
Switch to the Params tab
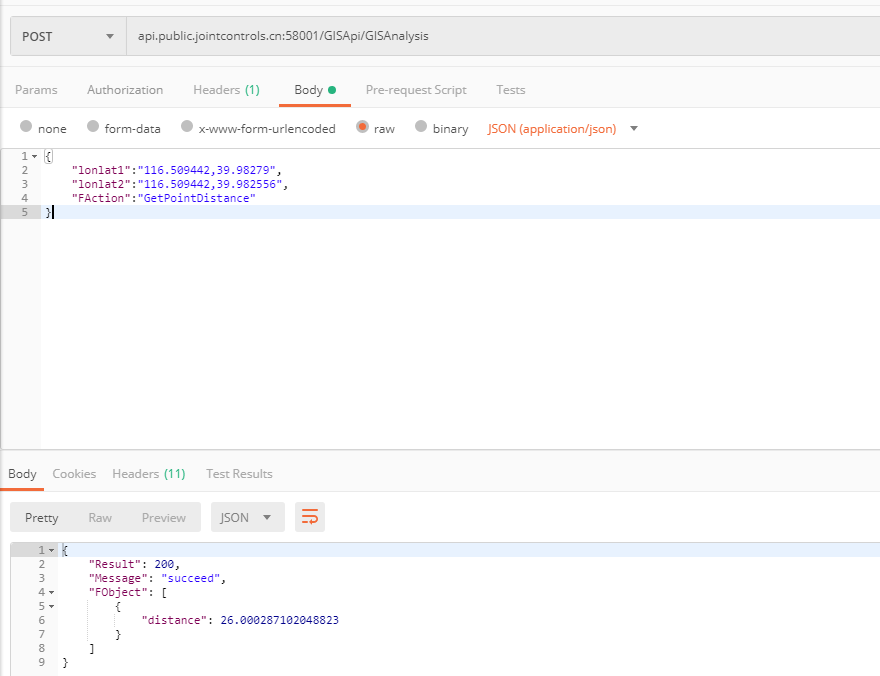[x=36, y=90]
